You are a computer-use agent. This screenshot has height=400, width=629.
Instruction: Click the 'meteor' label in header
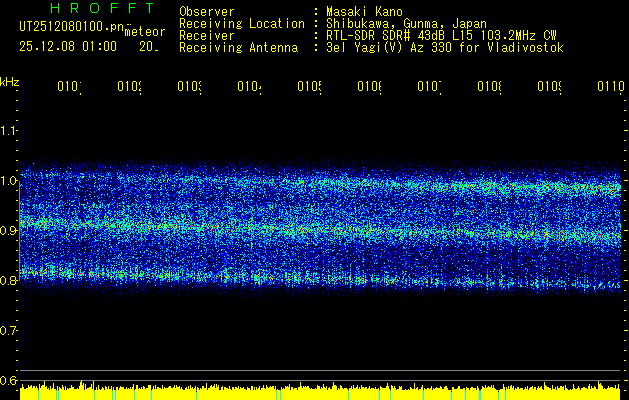pyautogui.click(x=145, y=31)
